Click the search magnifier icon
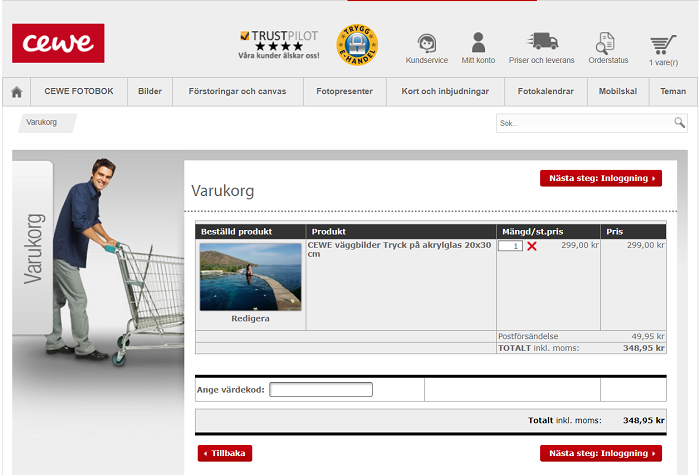The image size is (700, 475). click(679, 123)
